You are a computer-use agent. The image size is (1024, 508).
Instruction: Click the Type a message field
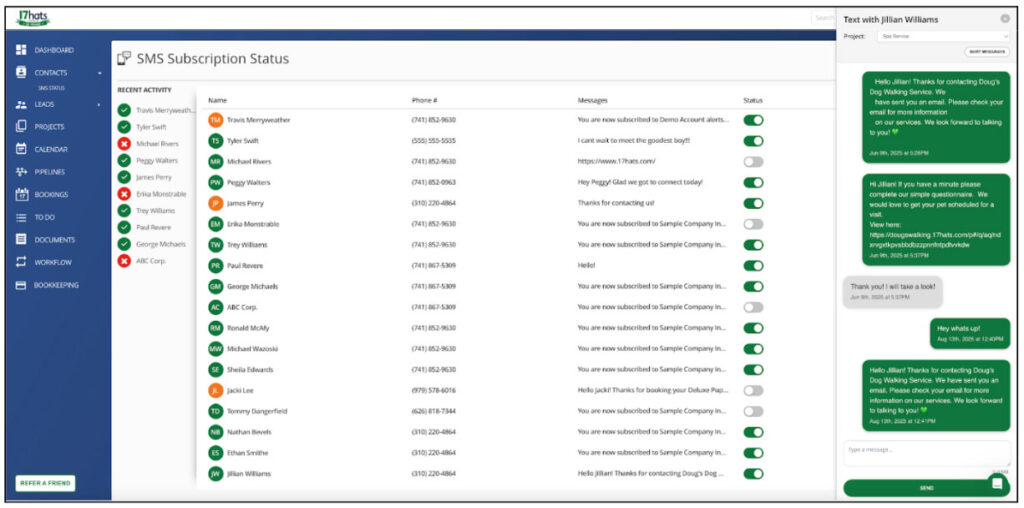tap(925, 451)
